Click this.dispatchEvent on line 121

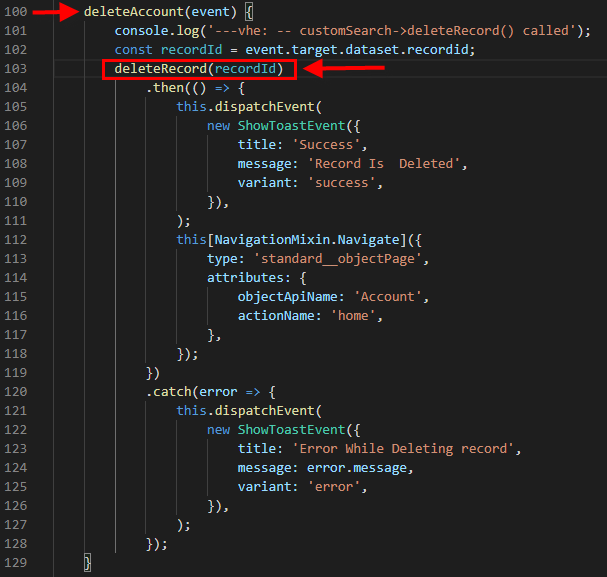(245, 411)
